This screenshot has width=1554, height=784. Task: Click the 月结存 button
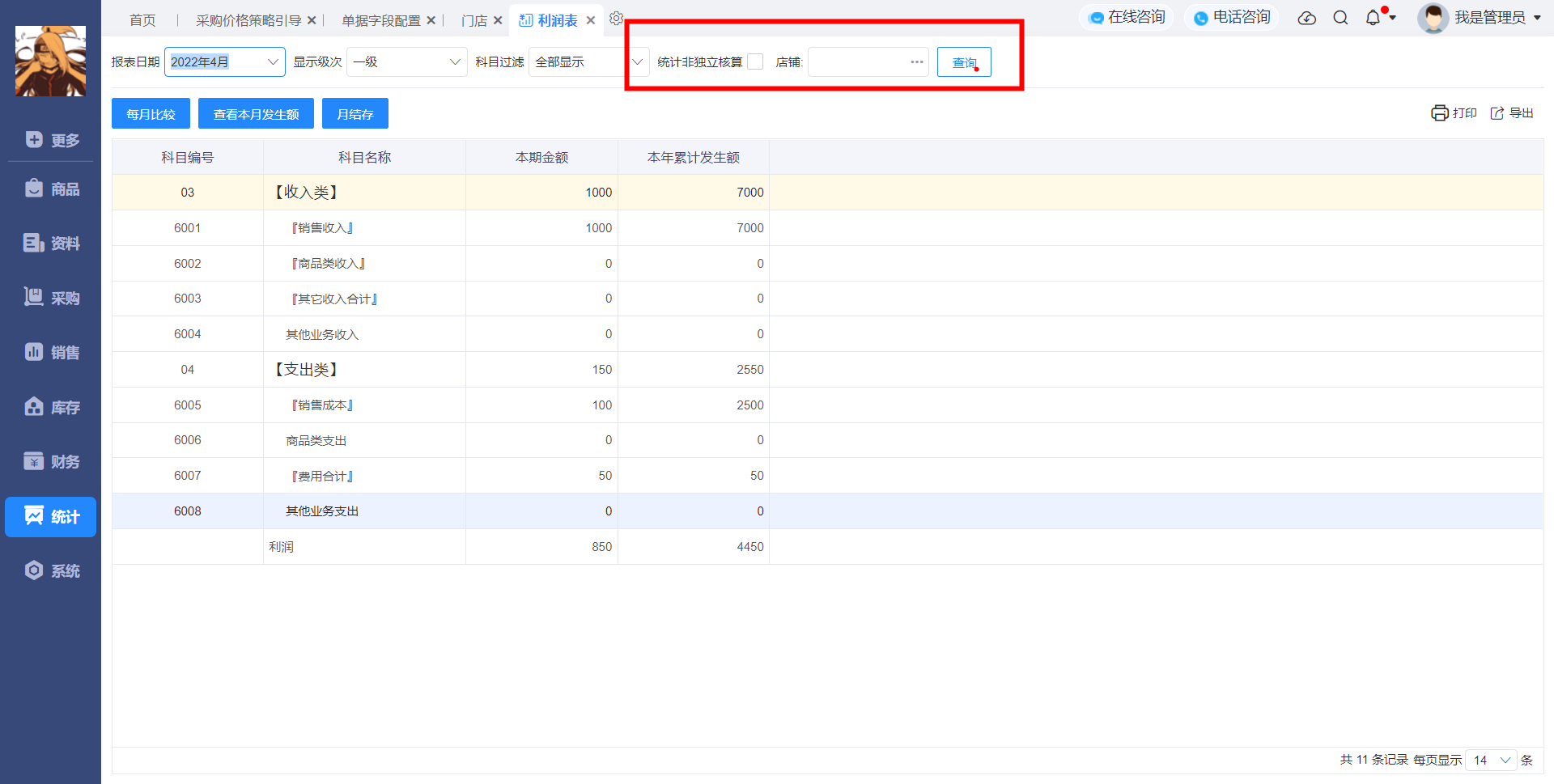(x=355, y=114)
